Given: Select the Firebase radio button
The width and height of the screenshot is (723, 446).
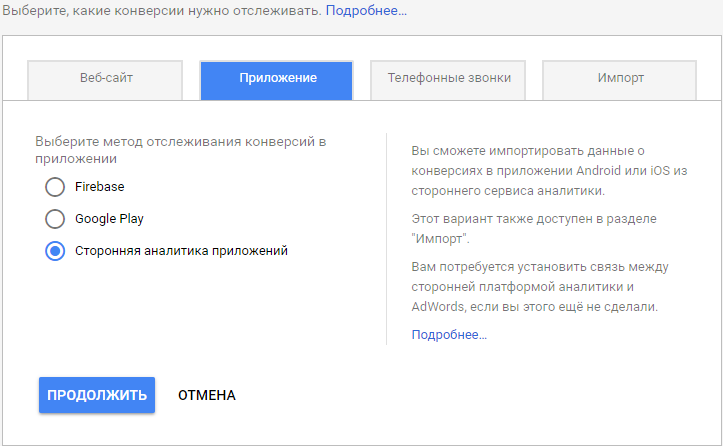Looking at the screenshot, I should tap(55, 187).
